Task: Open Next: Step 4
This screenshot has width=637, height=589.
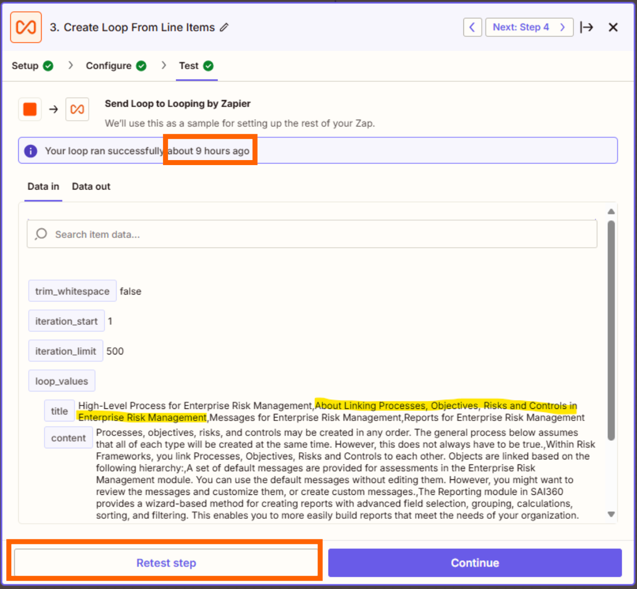Action: coord(529,27)
